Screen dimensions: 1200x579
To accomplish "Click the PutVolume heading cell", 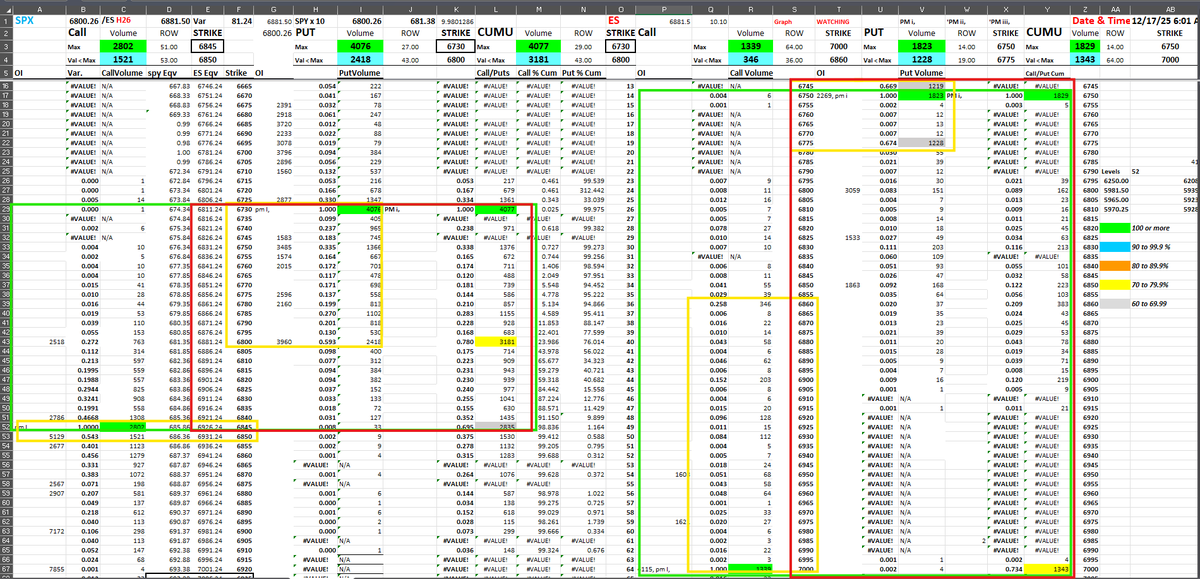I will (x=361, y=73).
